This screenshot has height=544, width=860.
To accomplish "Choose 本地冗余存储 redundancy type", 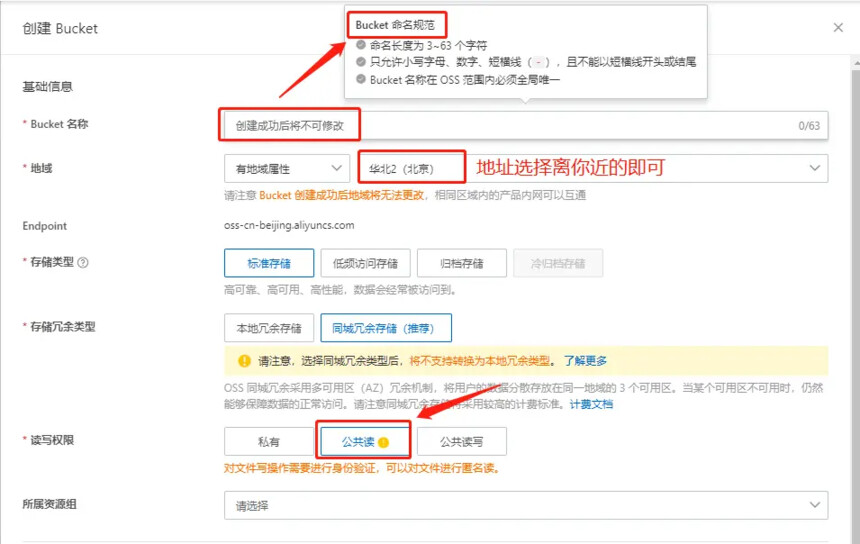I will [269, 328].
